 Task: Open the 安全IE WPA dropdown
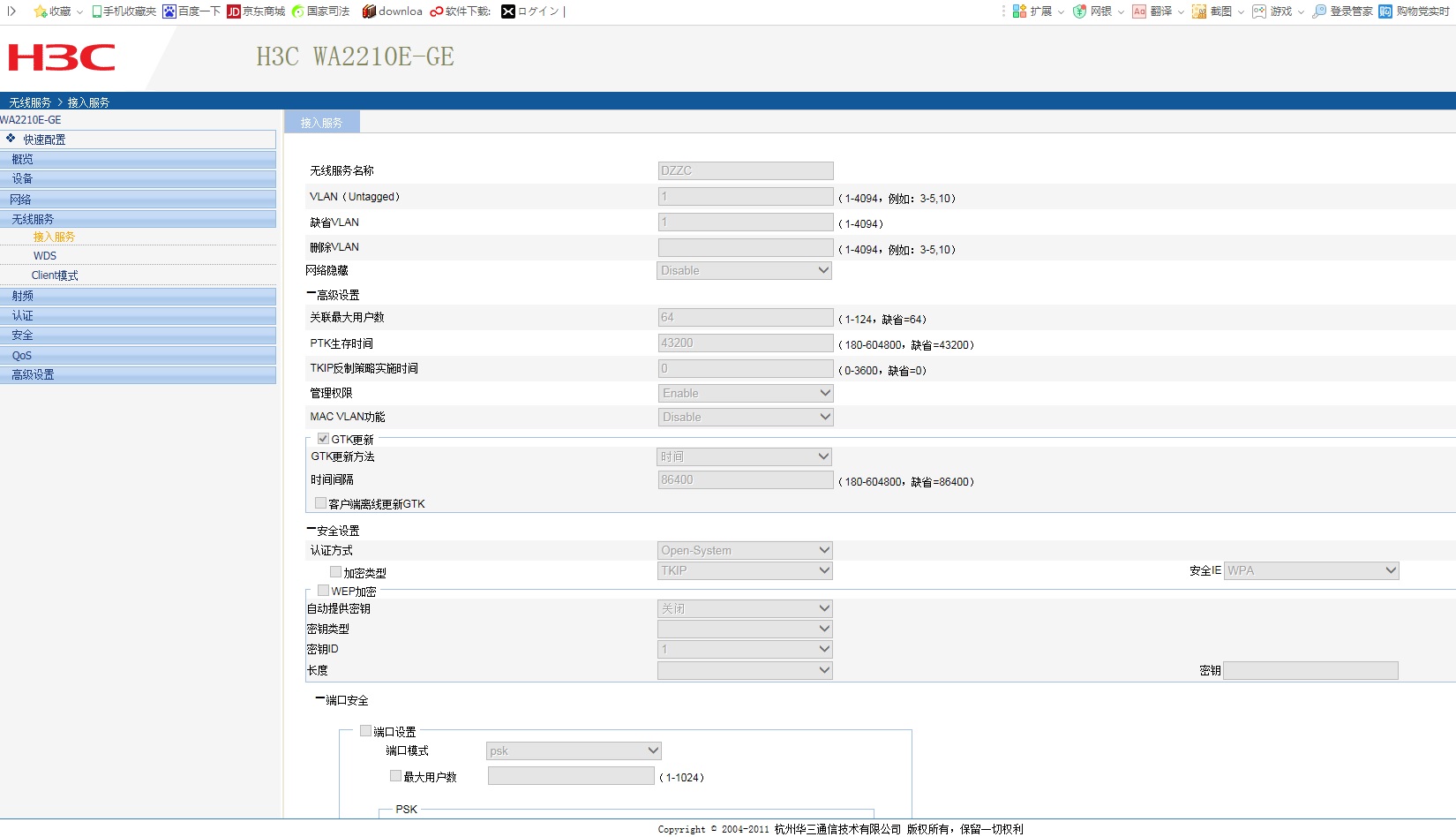coord(1311,570)
